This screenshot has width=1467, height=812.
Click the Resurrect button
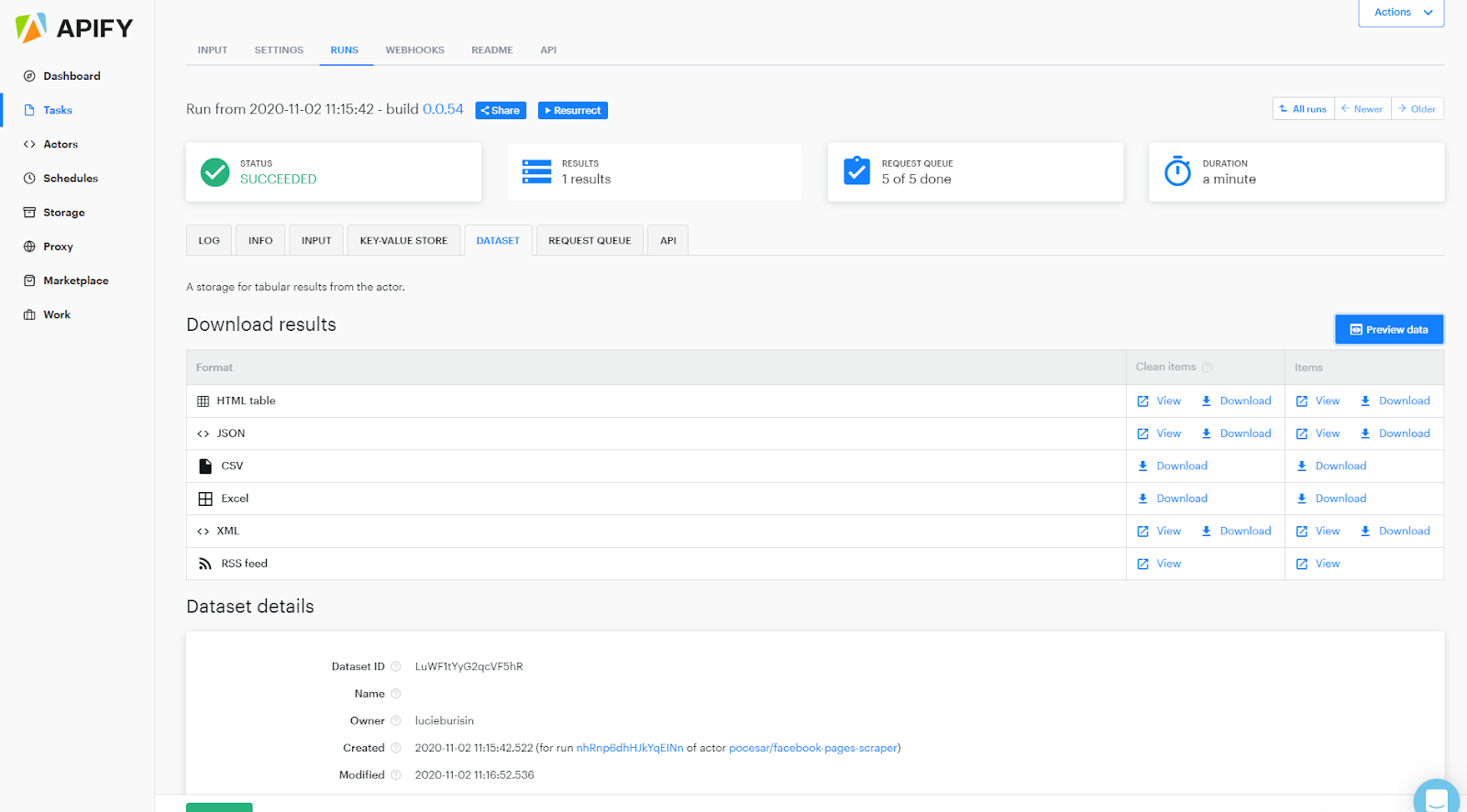click(573, 110)
